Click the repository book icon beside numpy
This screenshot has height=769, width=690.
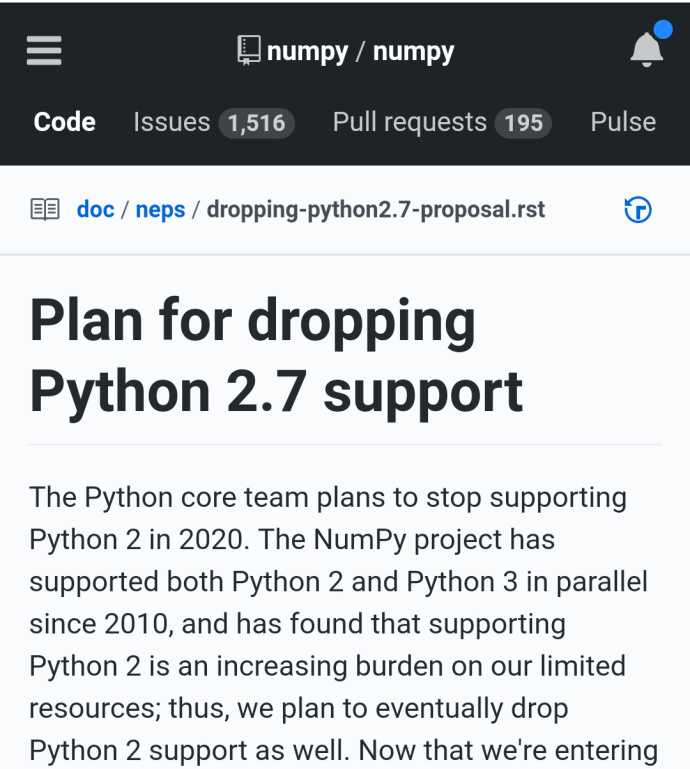click(x=249, y=50)
